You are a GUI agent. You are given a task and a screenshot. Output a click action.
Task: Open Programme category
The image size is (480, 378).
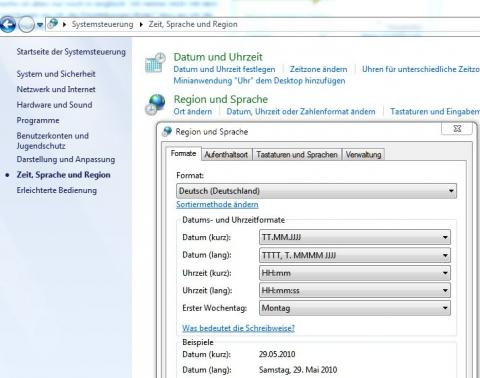point(38,120)
